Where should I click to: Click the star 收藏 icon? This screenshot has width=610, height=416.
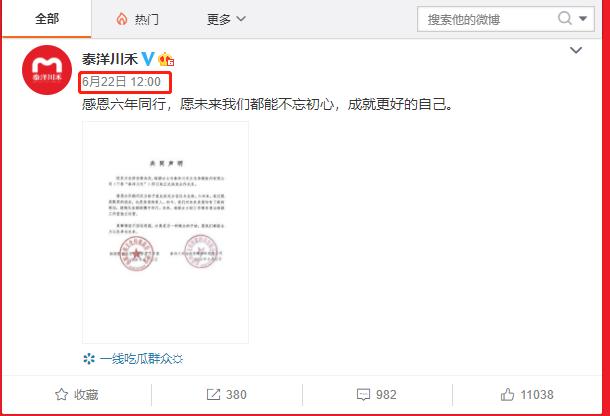coord(61,395)
